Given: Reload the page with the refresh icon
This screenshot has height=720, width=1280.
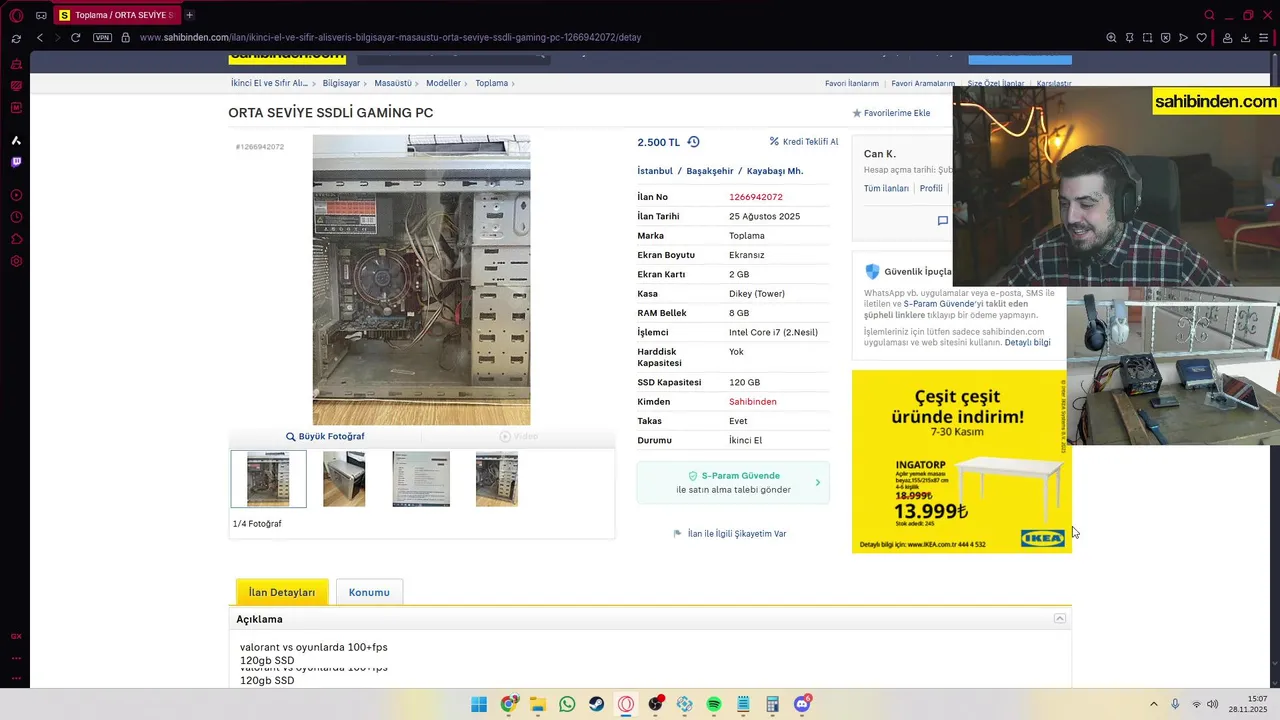Looking at the screenshot, I should [75, 38].
